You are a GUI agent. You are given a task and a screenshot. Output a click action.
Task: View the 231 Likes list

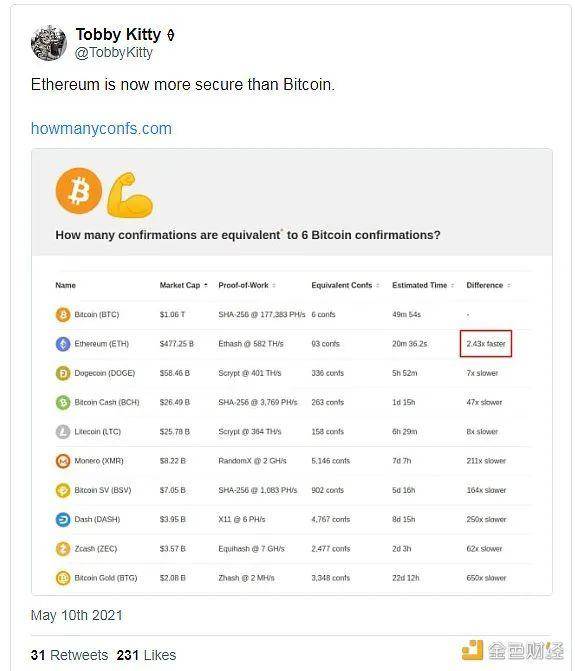coord(146,655)
